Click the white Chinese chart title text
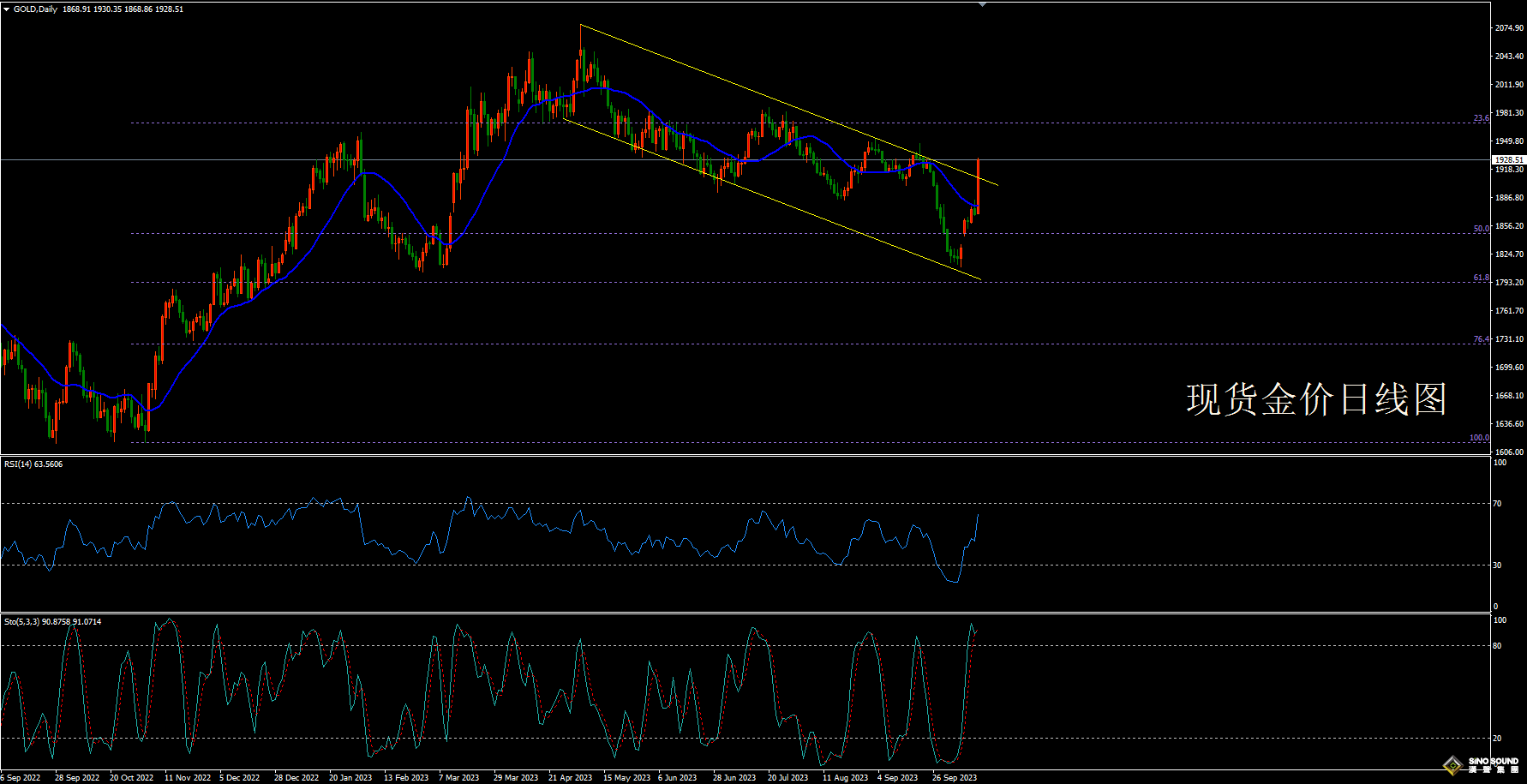The height and width of the screenshot is (784, 1527). pos(1316,399)
